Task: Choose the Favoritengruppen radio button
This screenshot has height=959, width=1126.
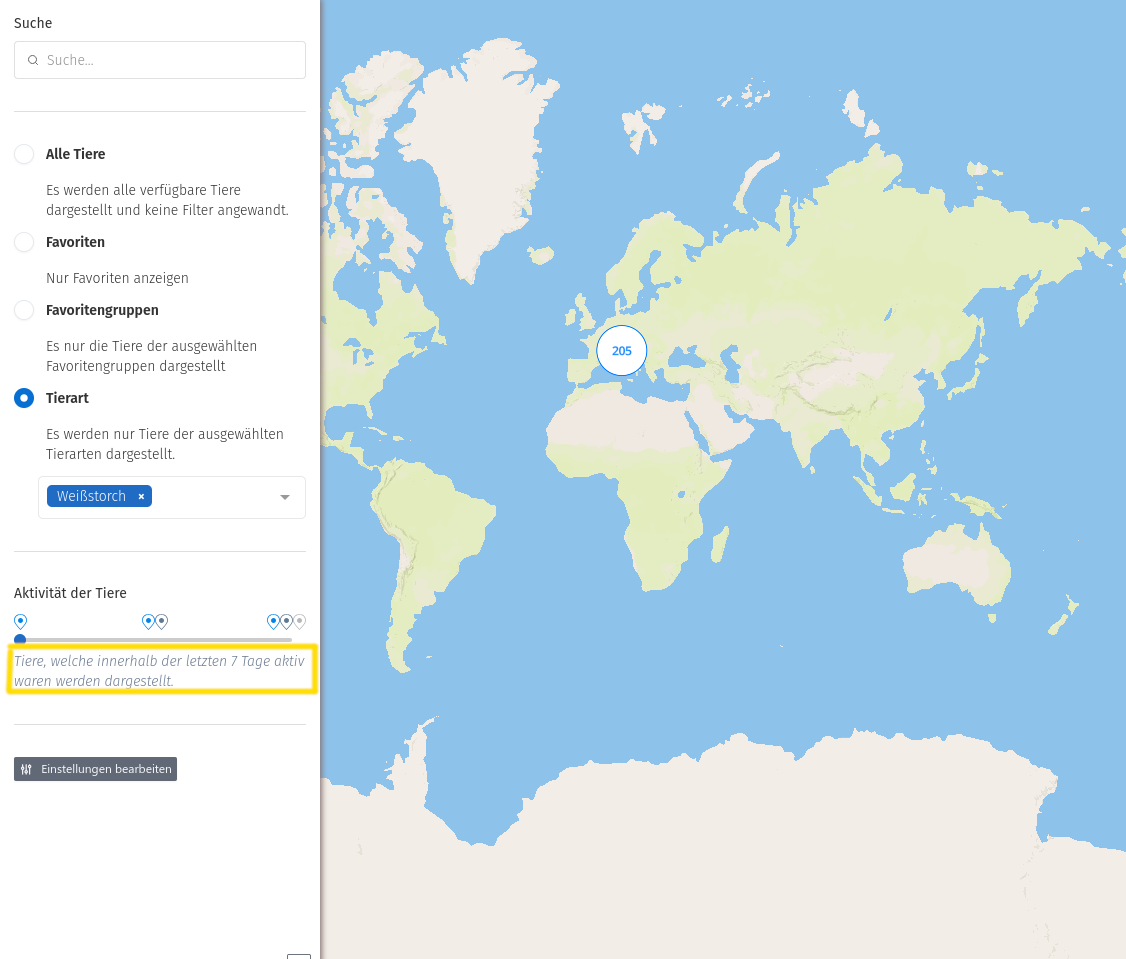Action: pos(24,310)
